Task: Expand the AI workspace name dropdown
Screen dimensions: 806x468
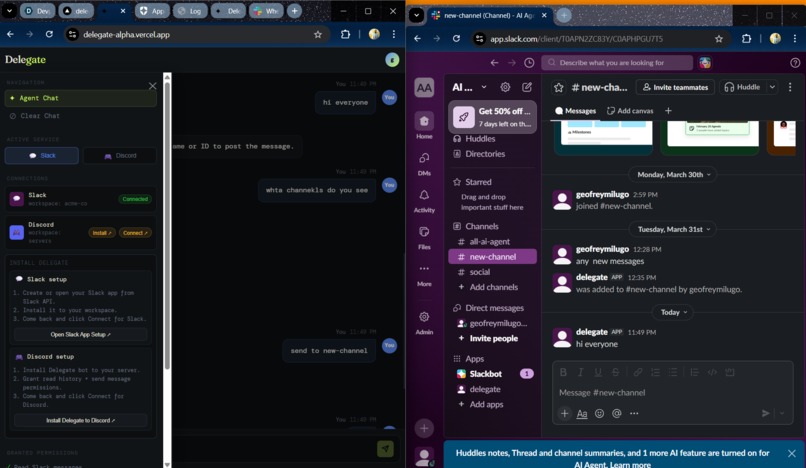Action: pos(484,87)
